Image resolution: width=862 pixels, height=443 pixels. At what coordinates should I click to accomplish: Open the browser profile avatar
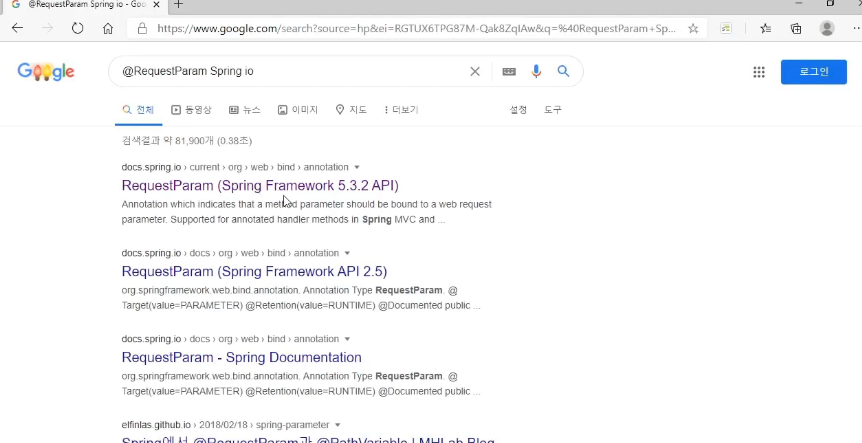827,29
